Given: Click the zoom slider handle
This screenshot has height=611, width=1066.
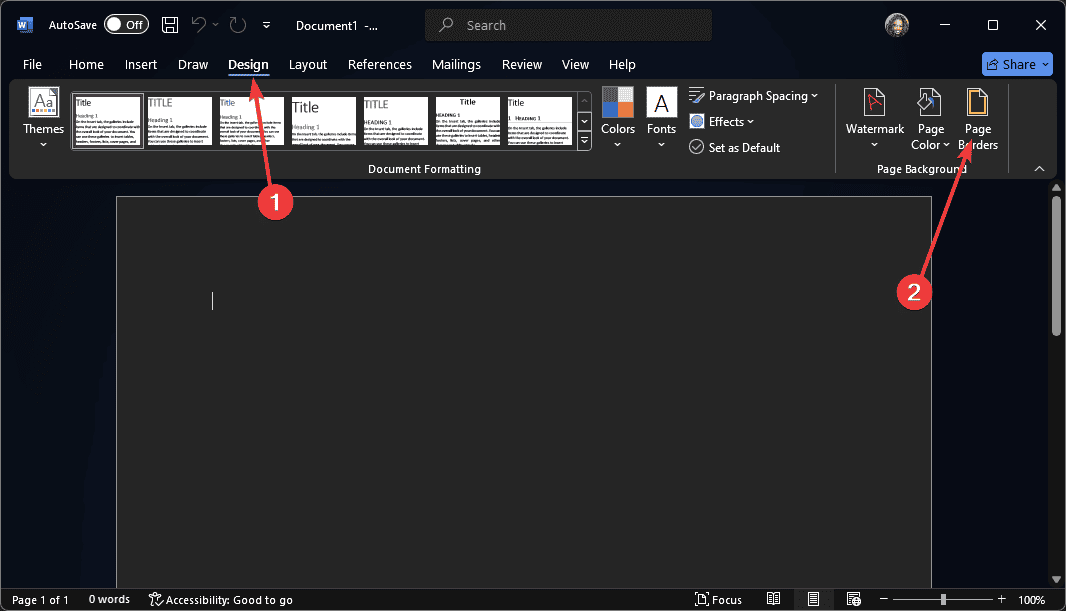Looking at the screenshot, I should [943, 599].
